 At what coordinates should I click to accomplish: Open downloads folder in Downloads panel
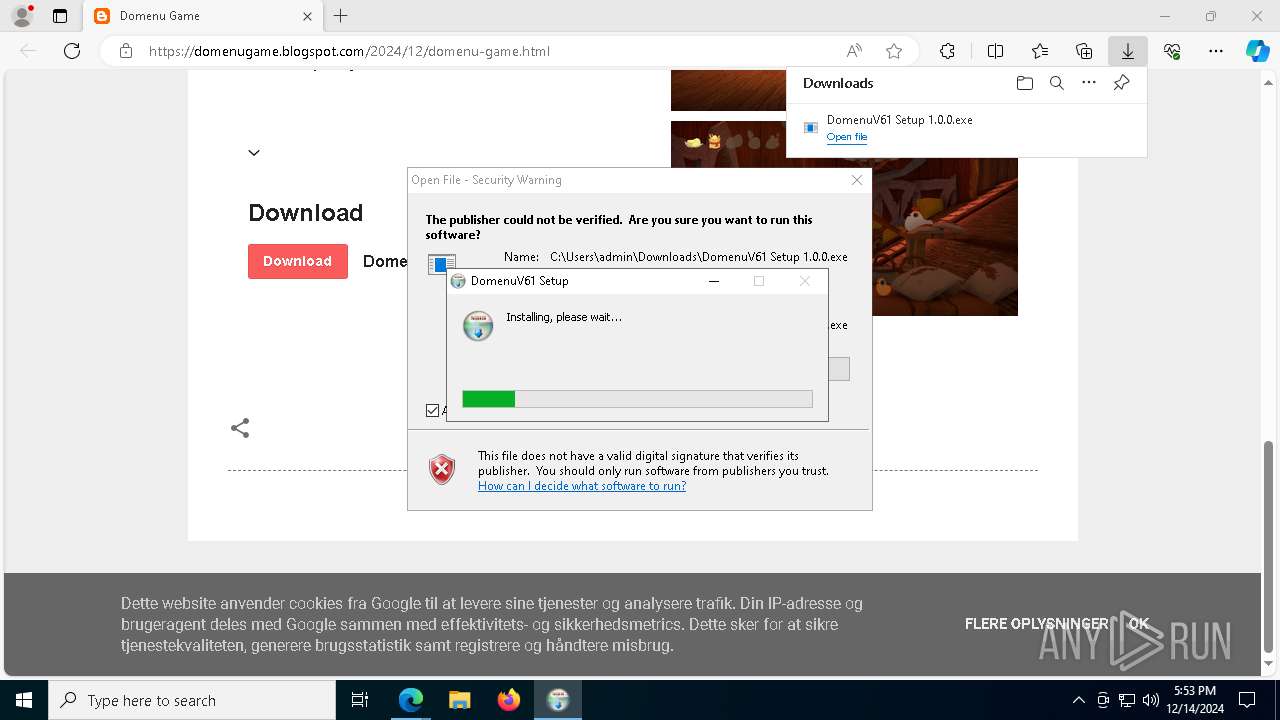pos(1024,83)
